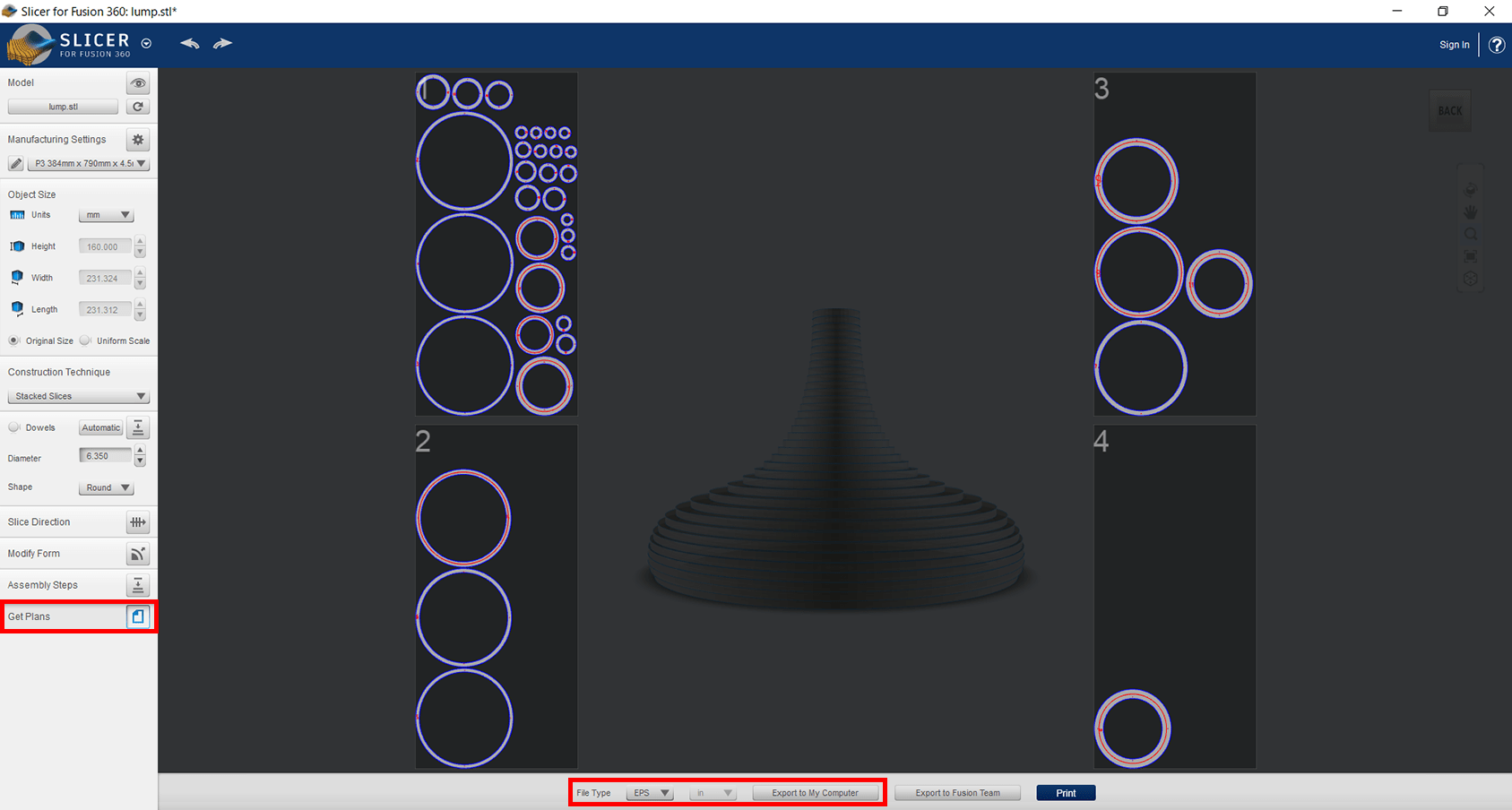Enable the Dowels radio option
The image size is (1512, 810).
14,427
